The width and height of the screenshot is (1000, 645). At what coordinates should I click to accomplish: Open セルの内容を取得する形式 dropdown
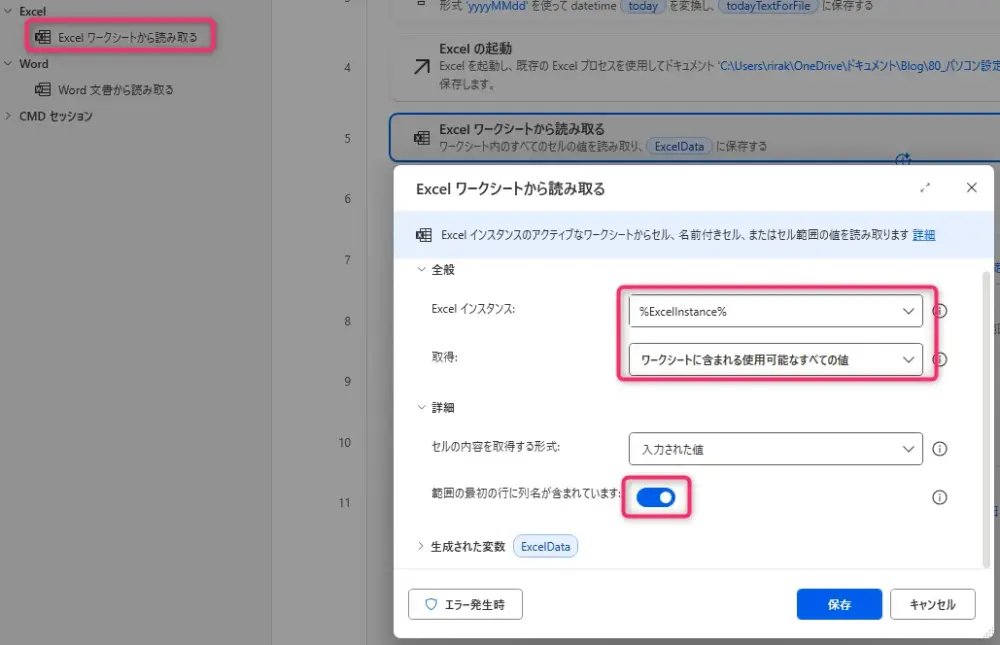[x=775, y=449]
